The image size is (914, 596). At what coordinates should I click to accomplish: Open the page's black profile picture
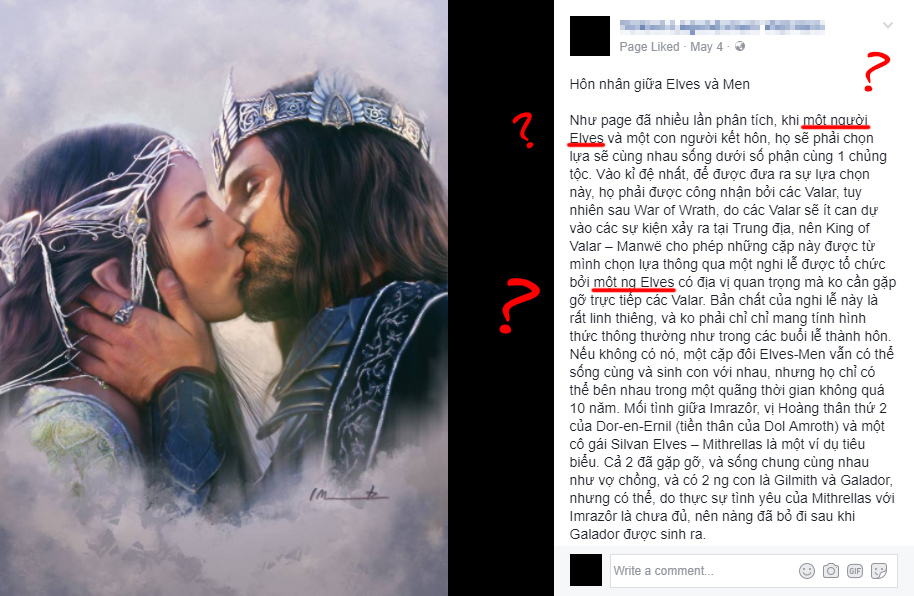tap(589, 36)
